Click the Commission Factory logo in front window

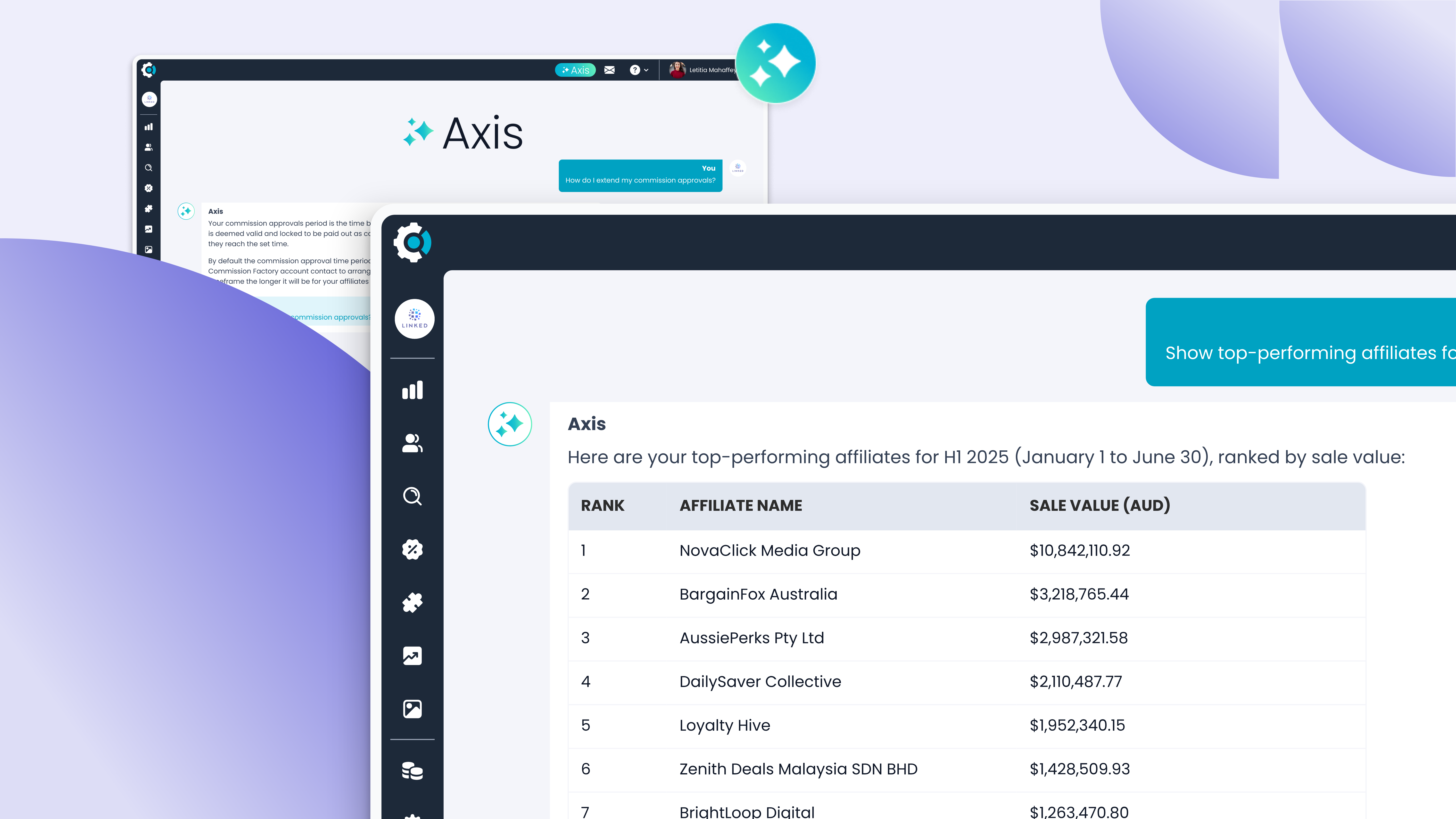[x=413, y=242]
